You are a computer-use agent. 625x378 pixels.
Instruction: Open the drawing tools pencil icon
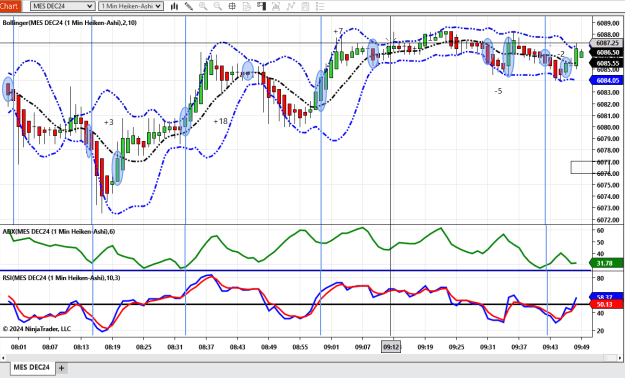pos(189,6)
